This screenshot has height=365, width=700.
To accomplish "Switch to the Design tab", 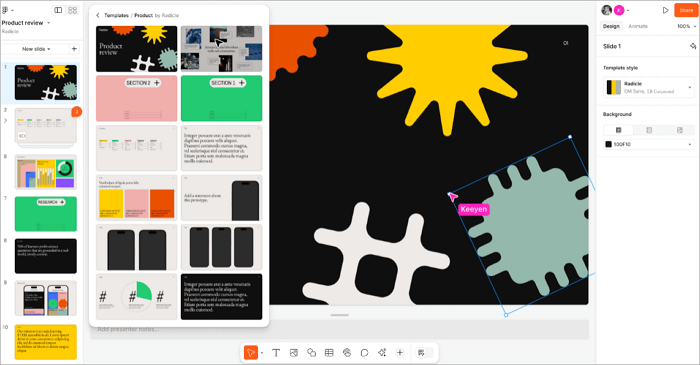I will tap(611, 26).
